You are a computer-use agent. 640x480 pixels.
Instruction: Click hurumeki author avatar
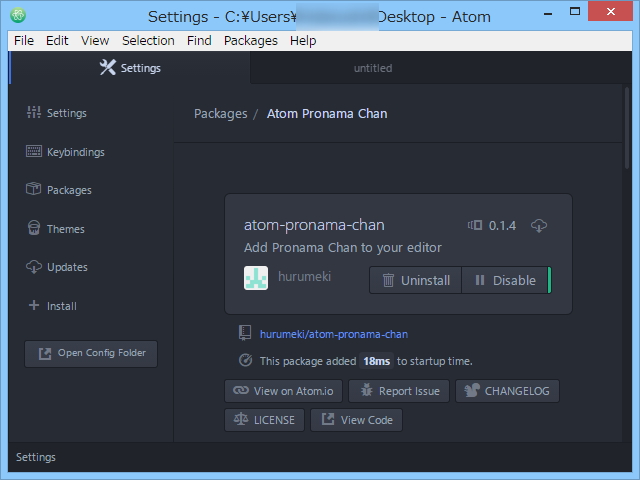[x=256, y=278]
